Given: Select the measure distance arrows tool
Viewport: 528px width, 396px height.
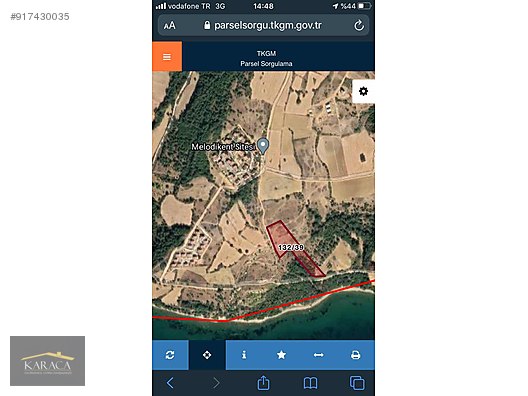Looking at the screenshot, I should click(x=319, y=355).
